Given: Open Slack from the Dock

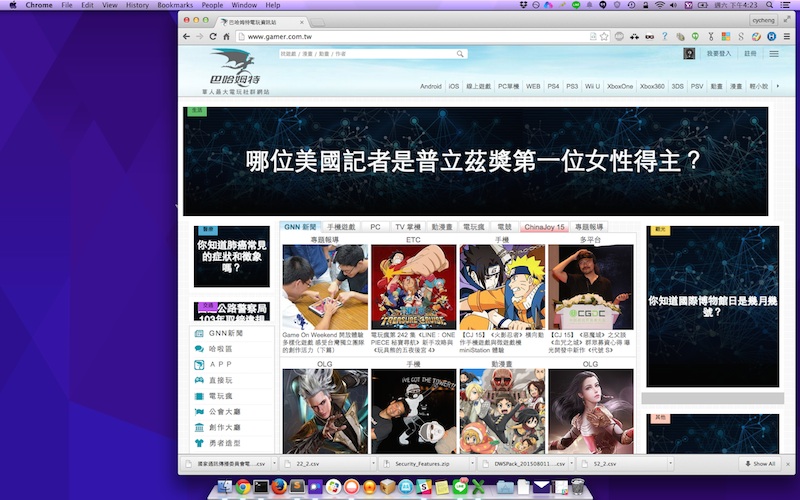Looking at the screenshot, I should [x=423, y=487].
